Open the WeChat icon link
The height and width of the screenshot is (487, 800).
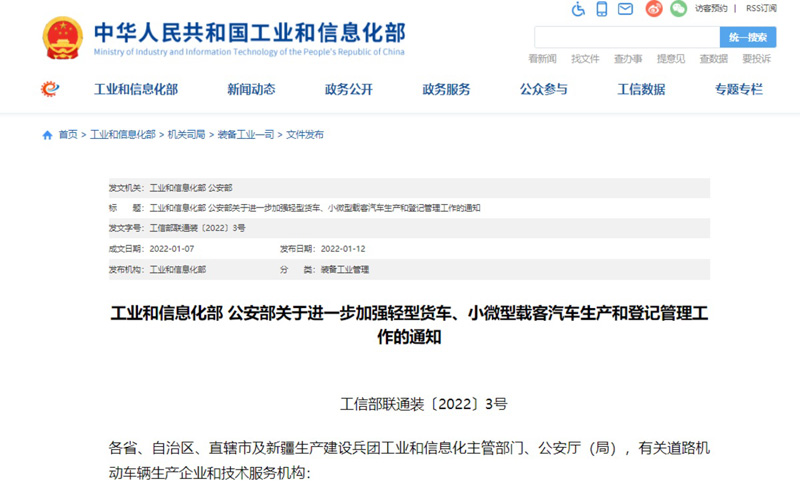[678, 9]
